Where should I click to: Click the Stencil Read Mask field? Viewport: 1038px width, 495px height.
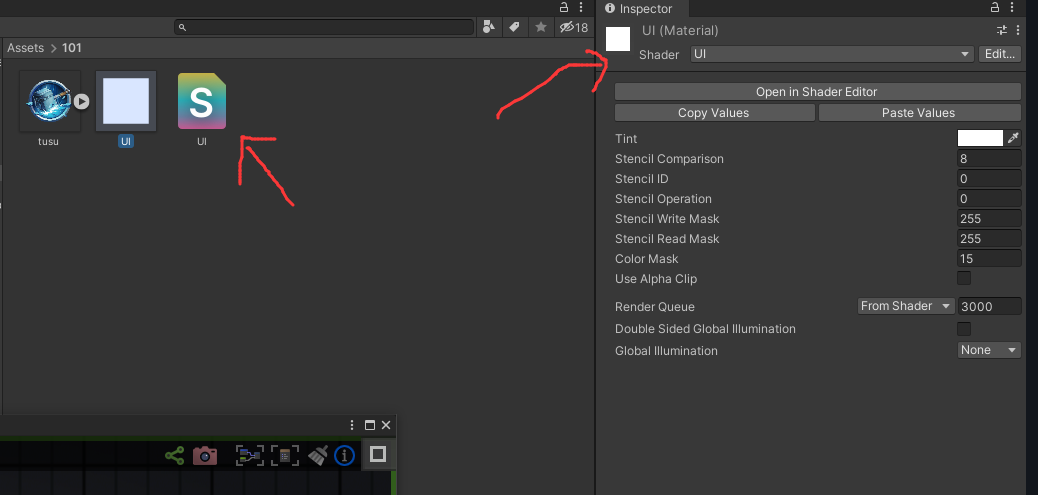pyautogui.click(x=989, y=238)
